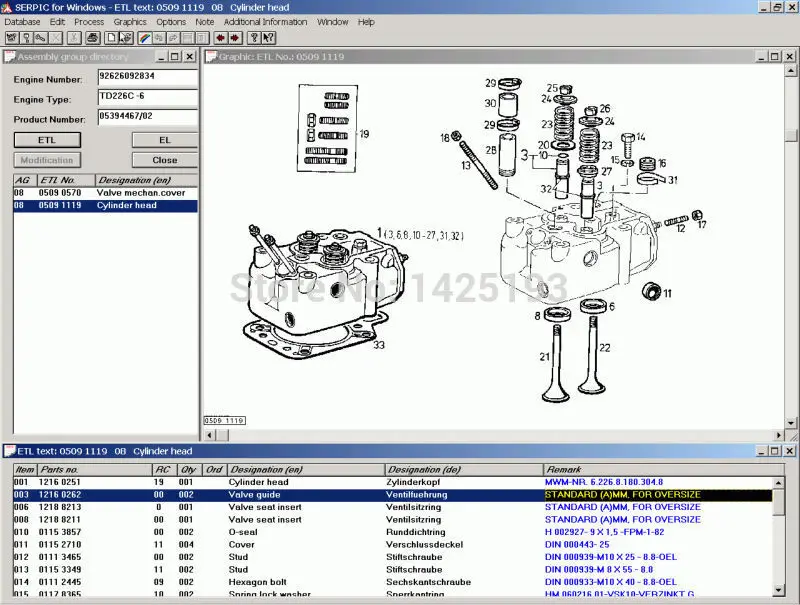Open the help icon with question mark
Viewport: 800px width, 605px height.
254,38
